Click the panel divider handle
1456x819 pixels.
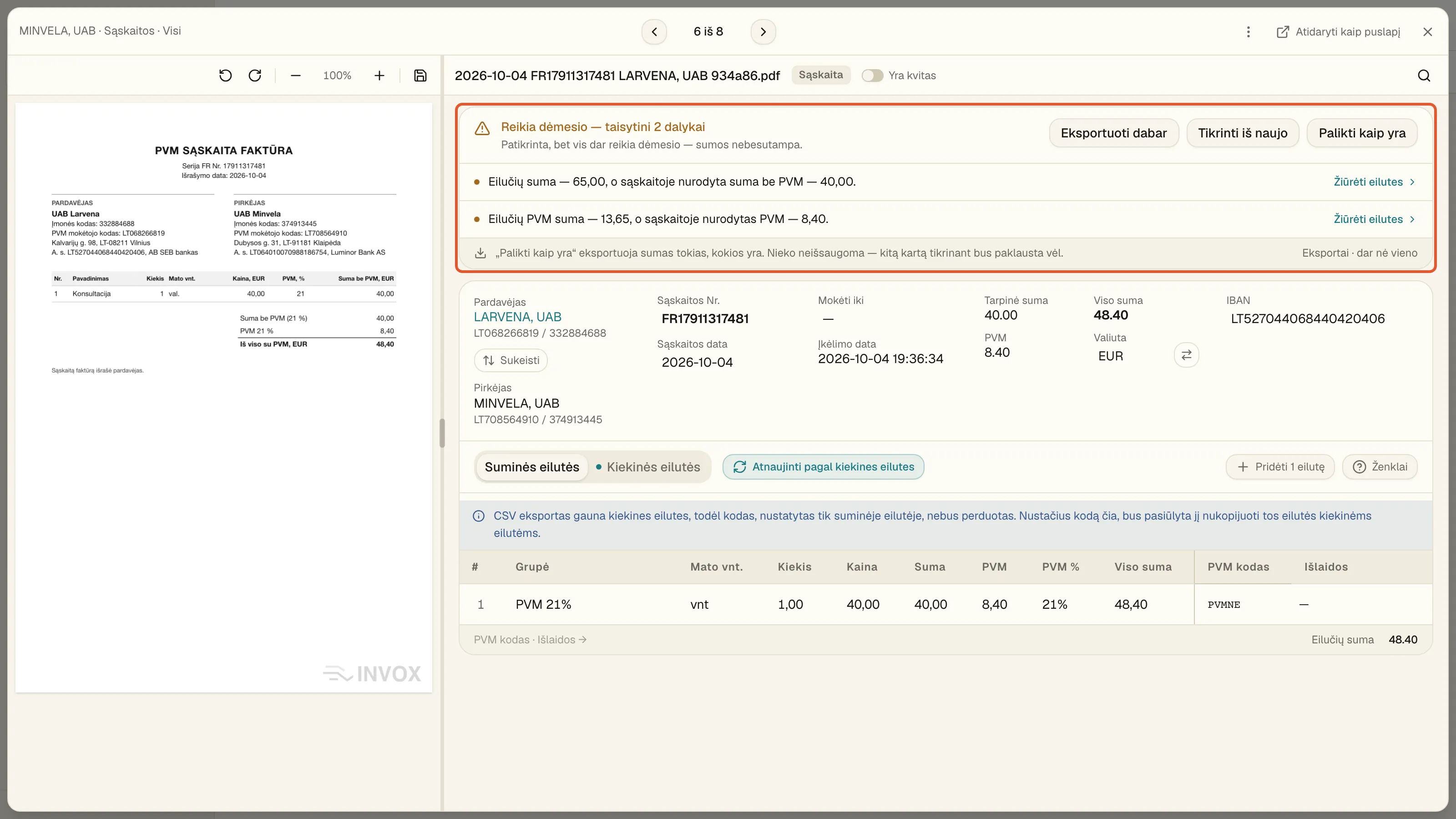(442, 433)
